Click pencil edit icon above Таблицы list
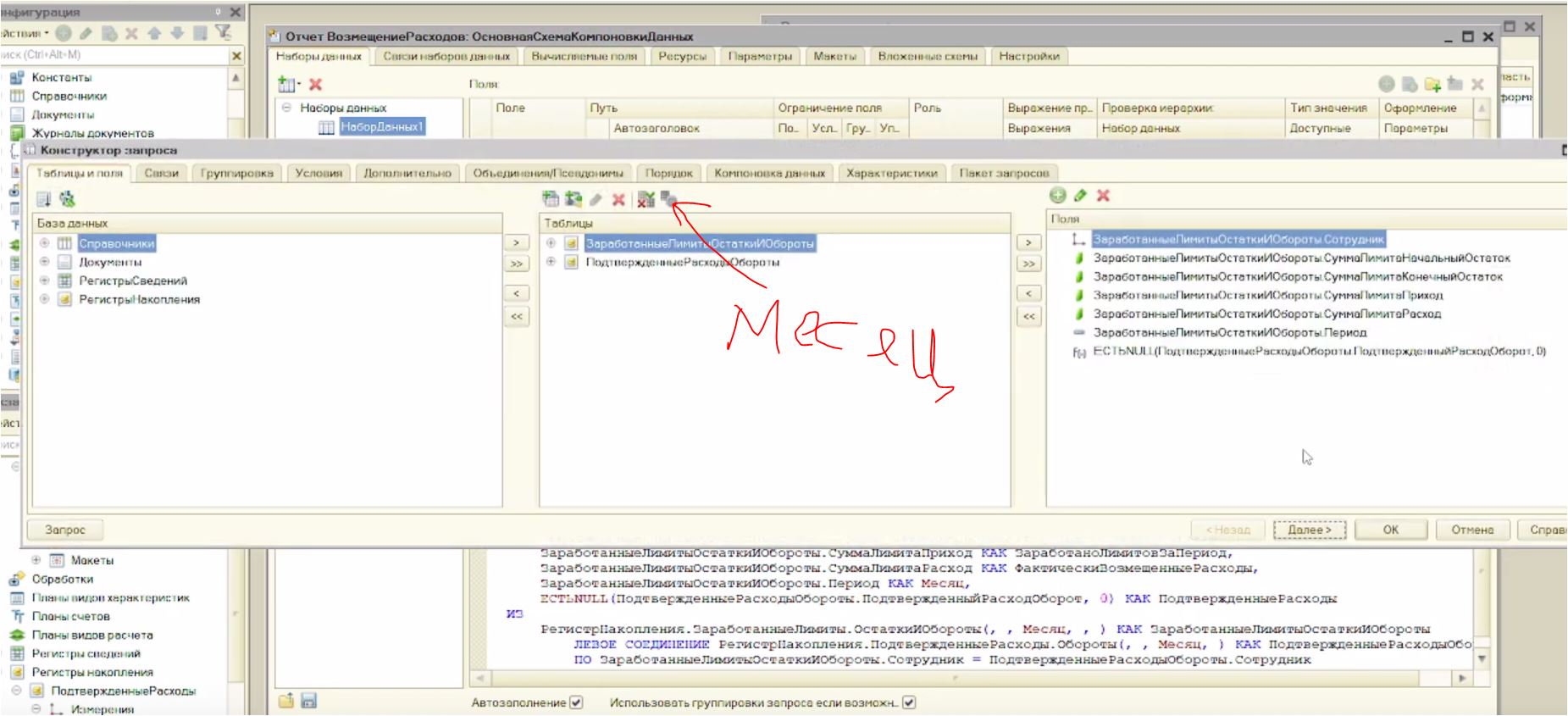1568x716 pixels. [596, 199]
